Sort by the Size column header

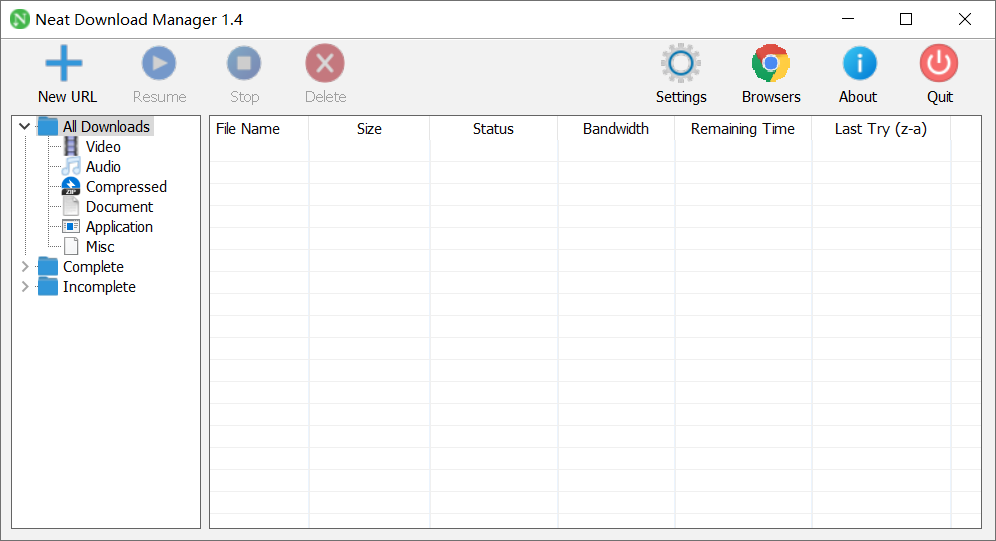369,129
